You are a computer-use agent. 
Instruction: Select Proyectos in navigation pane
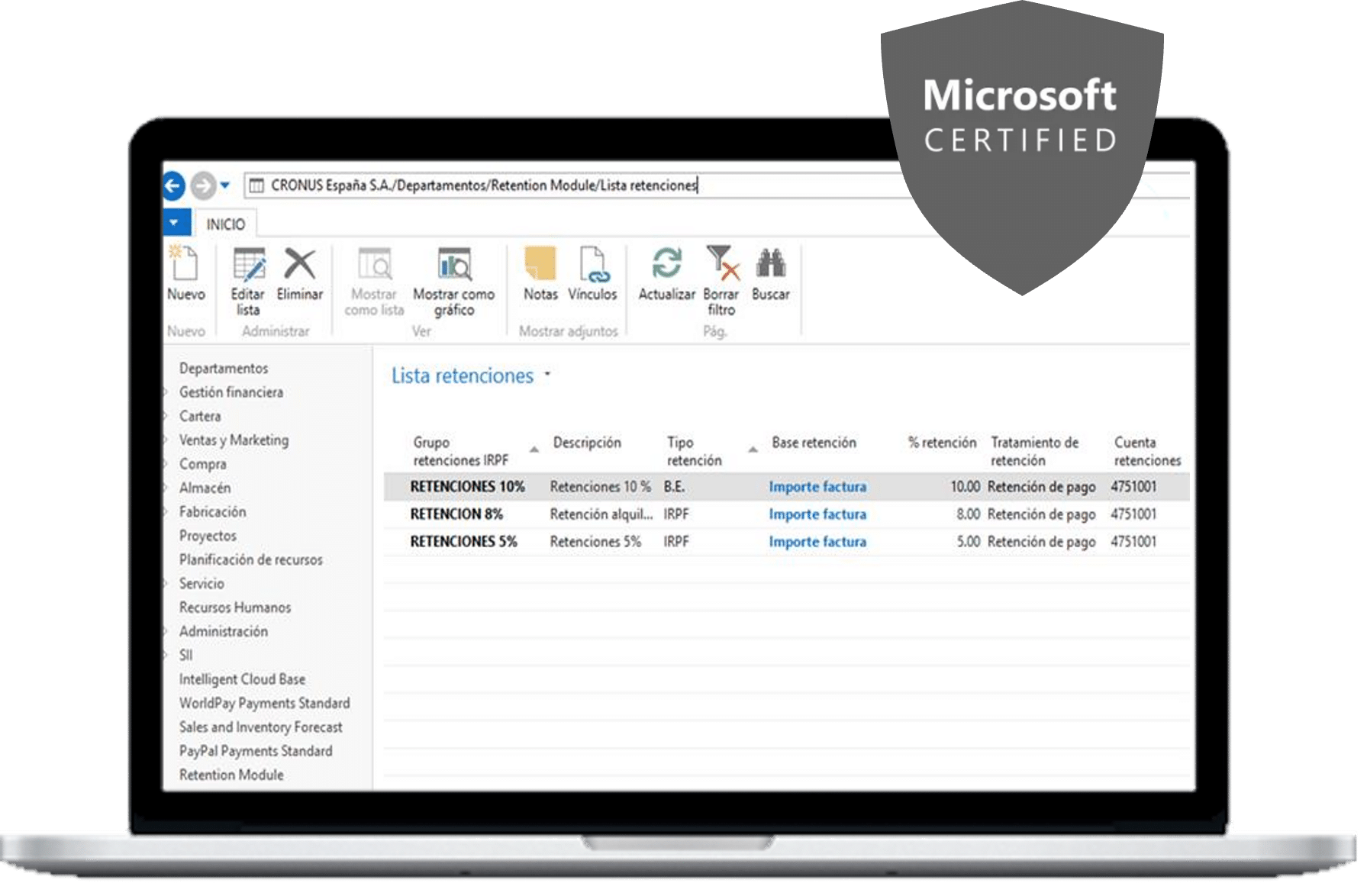(x=208, y=536)
